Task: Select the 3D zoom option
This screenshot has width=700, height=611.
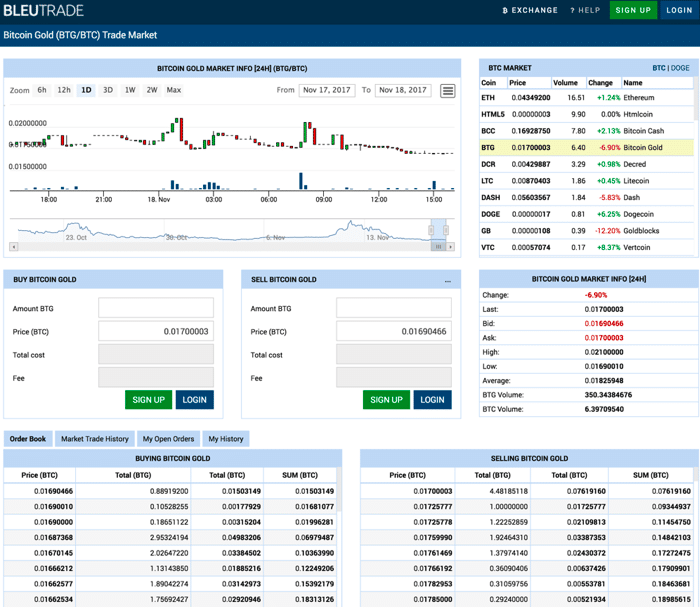Action: [108, 90]
